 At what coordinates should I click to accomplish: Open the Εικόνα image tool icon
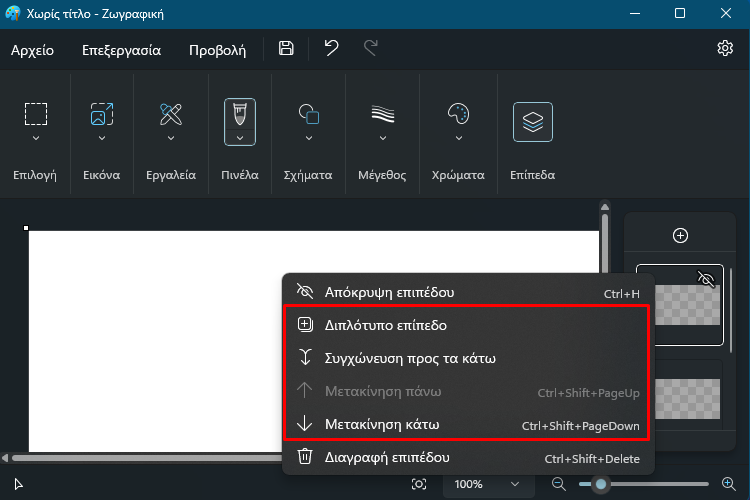point(102,114)
